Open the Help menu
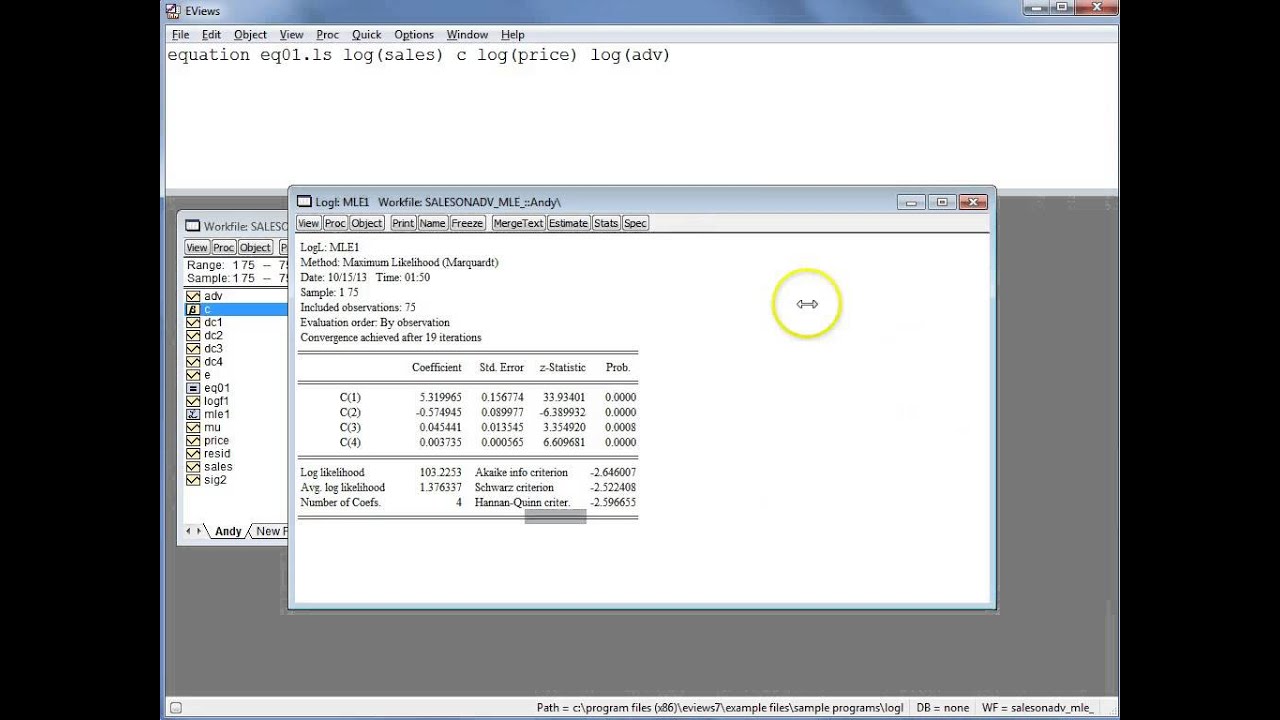Viewport: 1280px width, 720px height. click(x=512, y=35)
